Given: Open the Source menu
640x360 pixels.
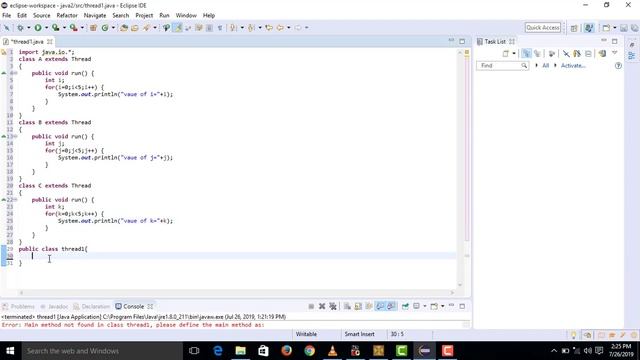Looking at the screenshot, I should 42,15.
